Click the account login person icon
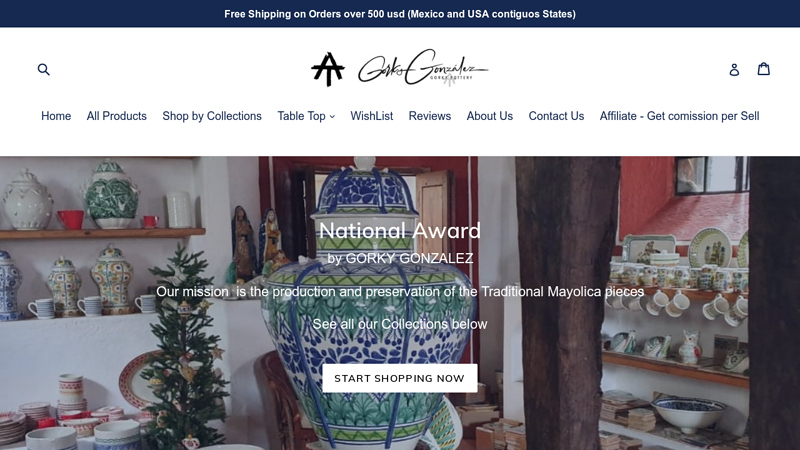The image size is (800, 450). 734,69
